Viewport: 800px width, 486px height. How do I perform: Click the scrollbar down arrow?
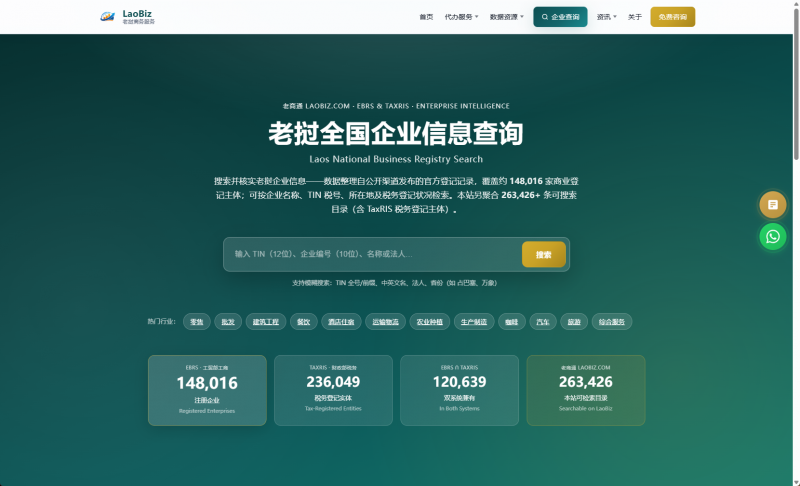point(796,482)
